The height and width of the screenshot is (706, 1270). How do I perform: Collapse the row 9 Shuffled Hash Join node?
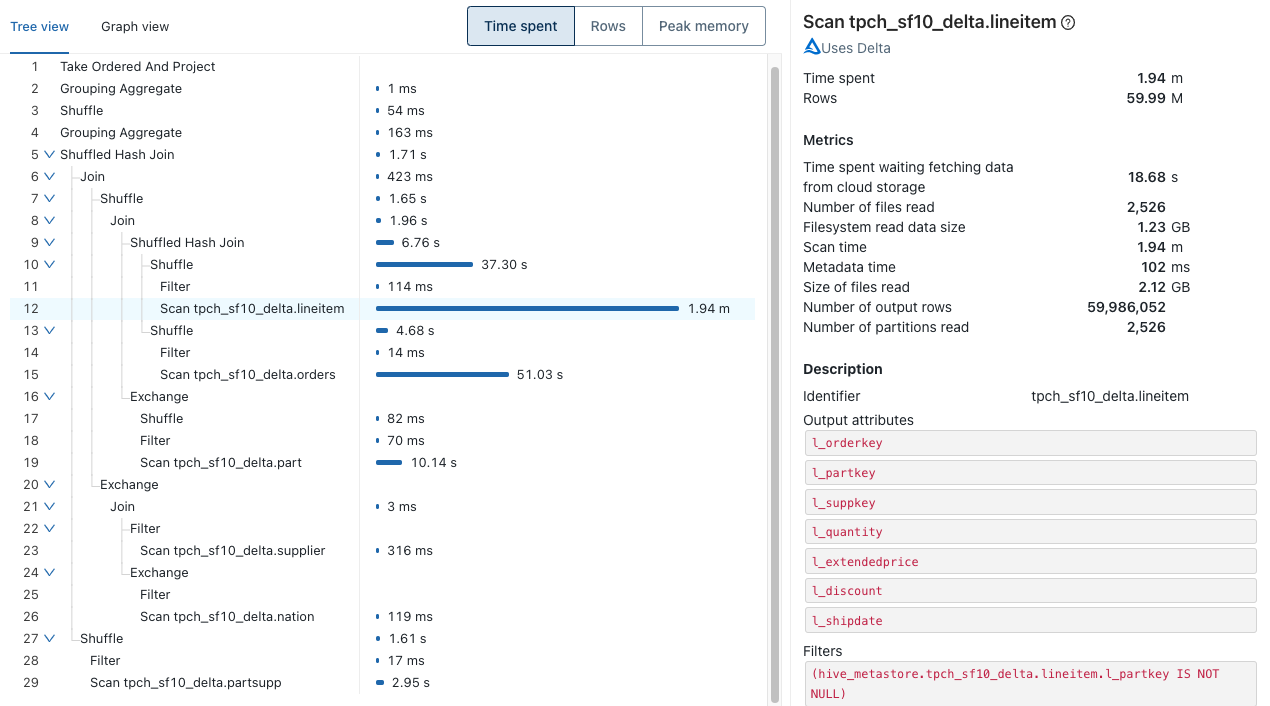click(49, 243)
